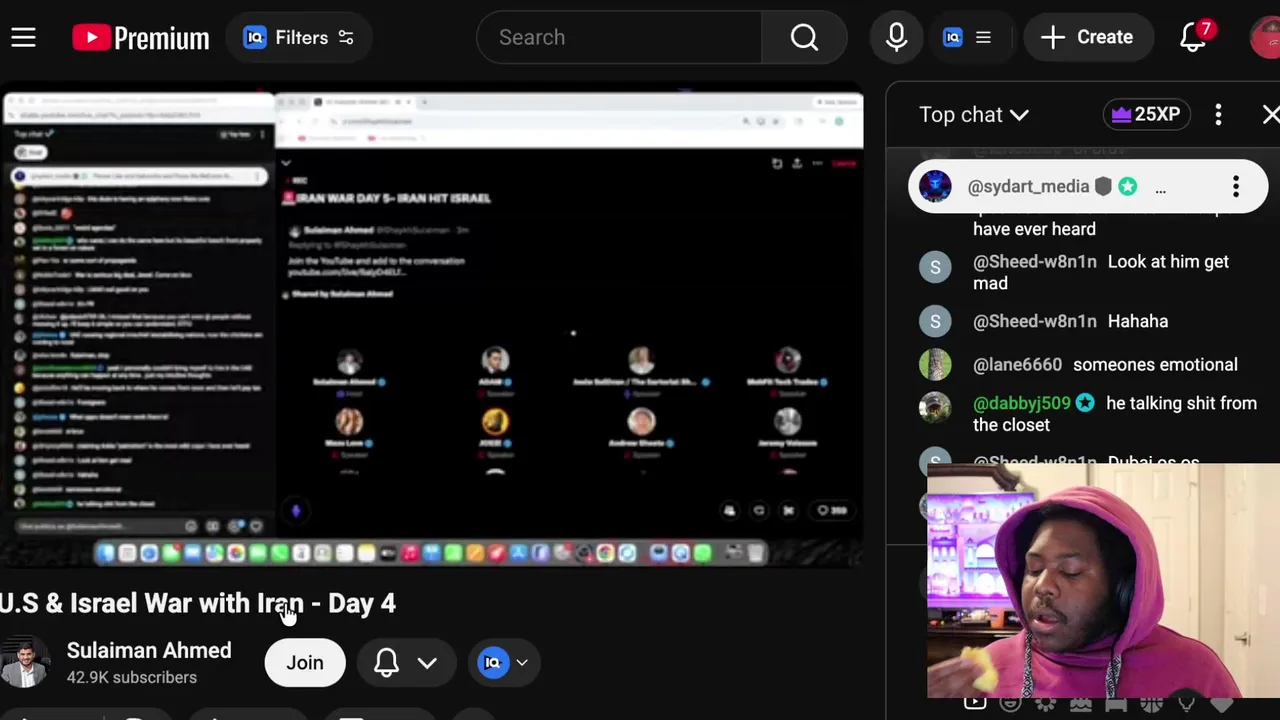Viewport: 1280px width, 720px height.
Task: Open options for pinned @sydart_media message
Action: 1236,187
